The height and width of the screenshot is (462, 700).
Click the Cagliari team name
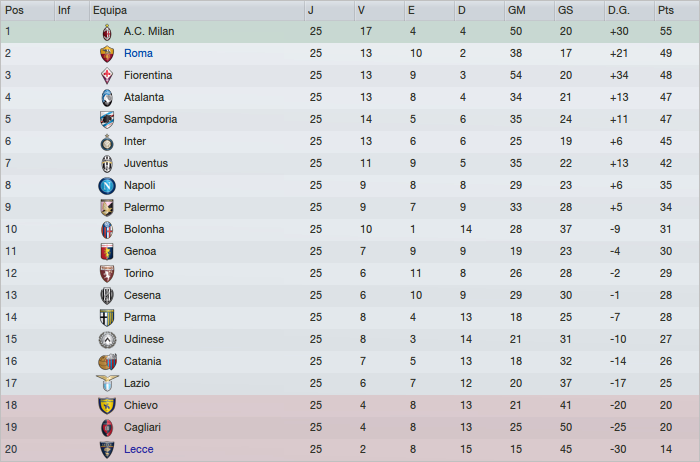(x=143, y=427)
